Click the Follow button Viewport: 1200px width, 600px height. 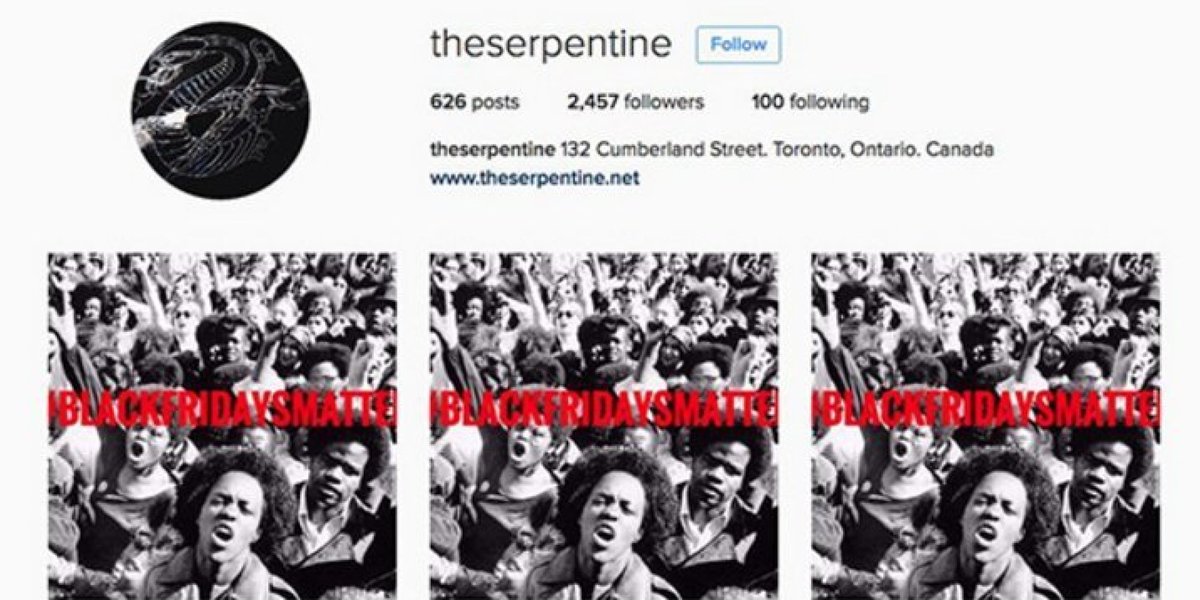738,45
